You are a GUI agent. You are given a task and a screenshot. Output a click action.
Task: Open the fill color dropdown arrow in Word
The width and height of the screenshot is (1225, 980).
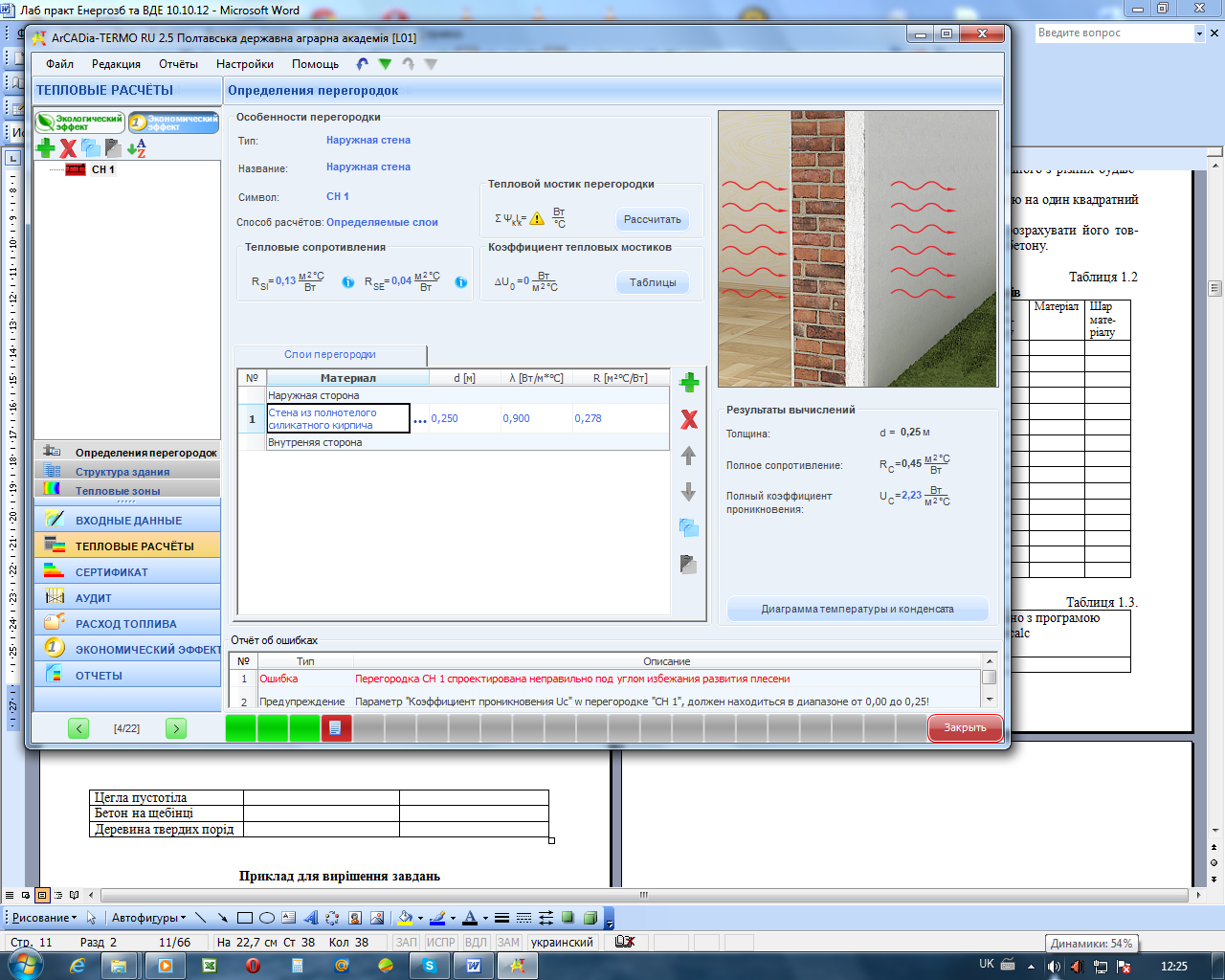[x=420, y=918]
